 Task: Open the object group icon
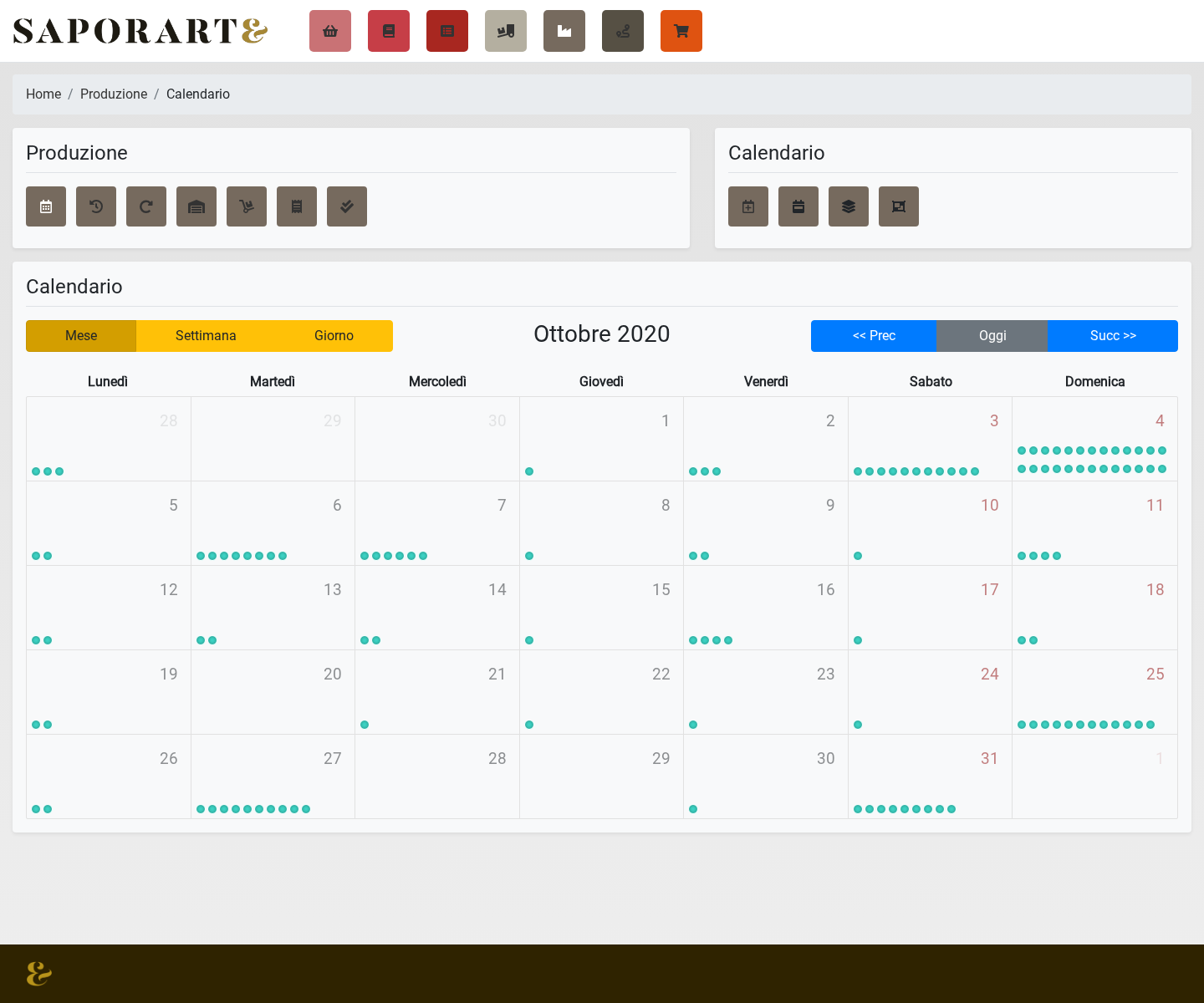click(x=899, y=206)
